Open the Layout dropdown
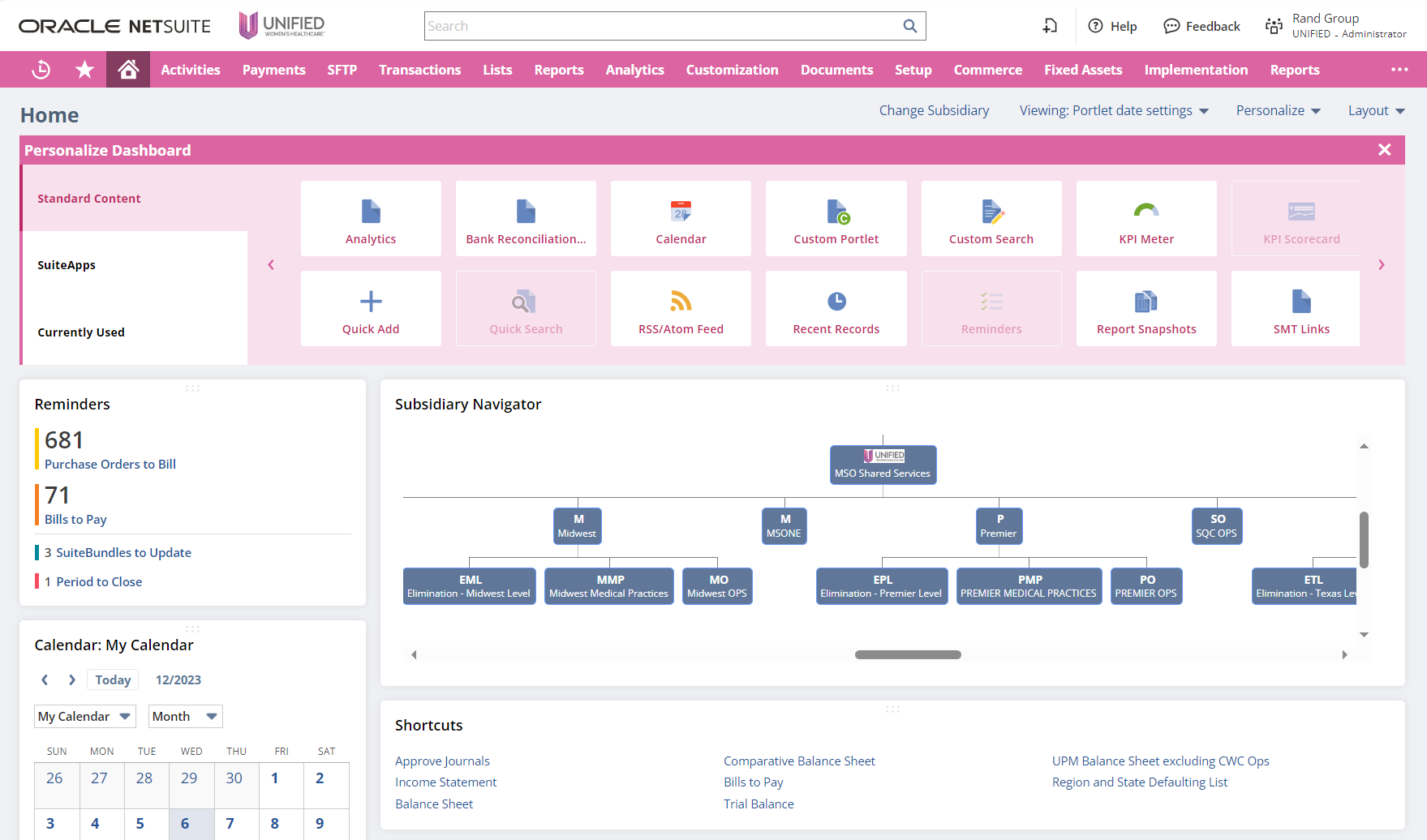The image size is (1427, 840). tap(1376, 110)
